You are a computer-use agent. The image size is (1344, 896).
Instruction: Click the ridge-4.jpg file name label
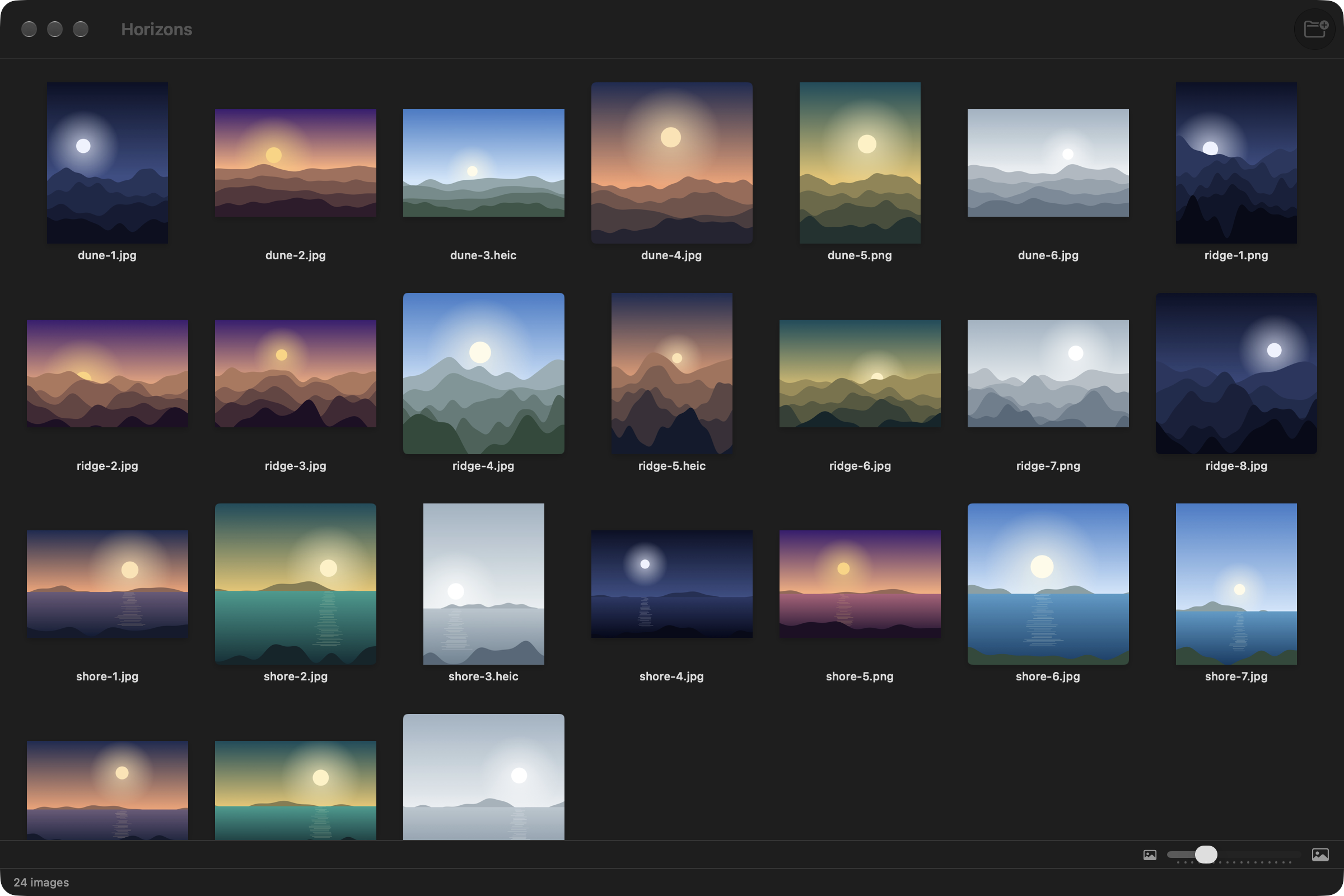[483, 466]
